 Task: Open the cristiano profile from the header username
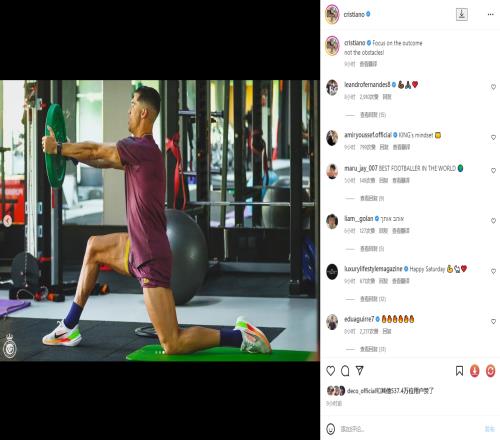354,14
